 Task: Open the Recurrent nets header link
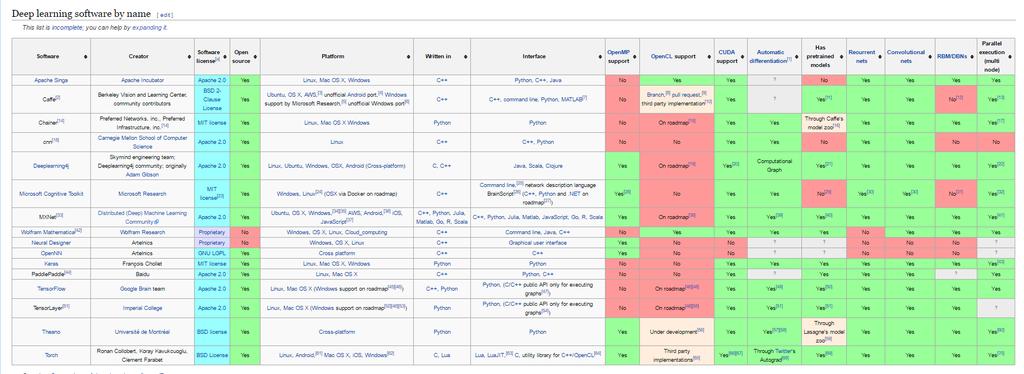point(861,56)
